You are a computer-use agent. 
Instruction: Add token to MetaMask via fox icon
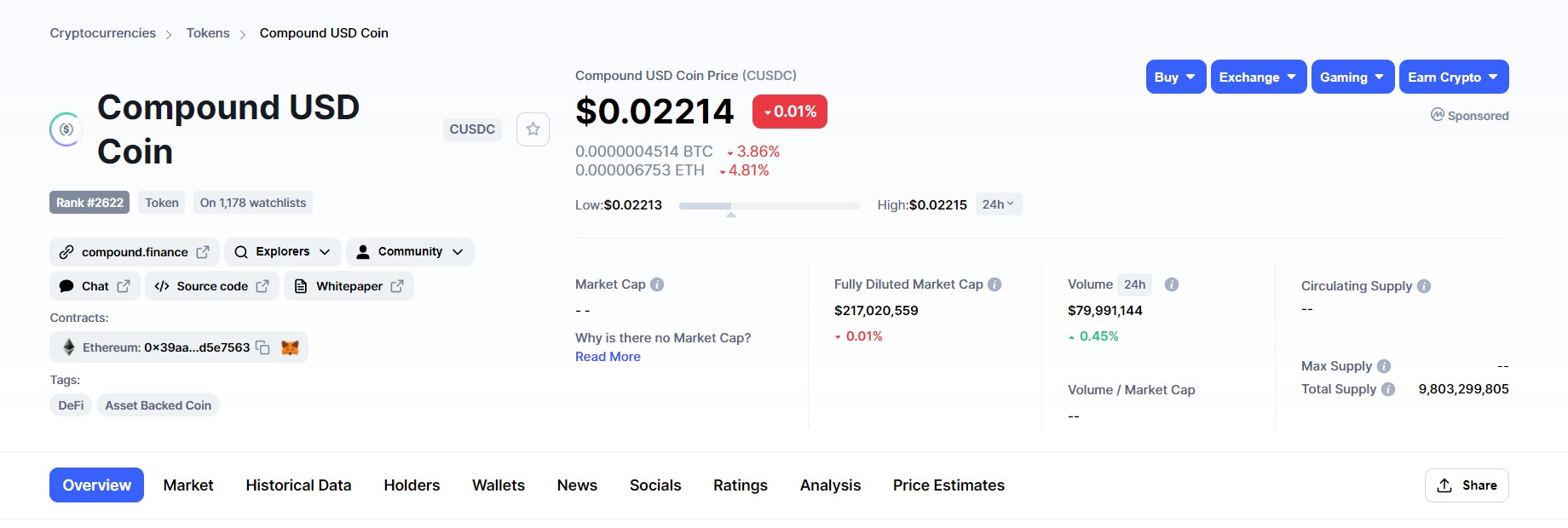[x=290, y=347]
